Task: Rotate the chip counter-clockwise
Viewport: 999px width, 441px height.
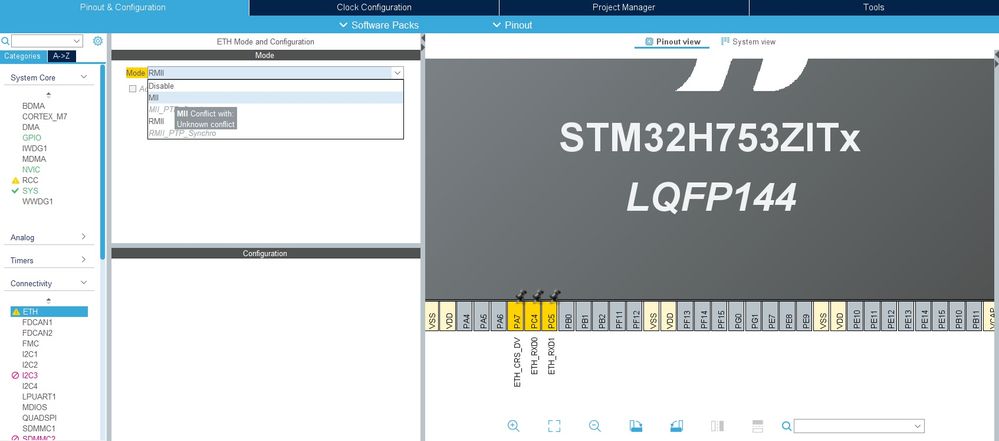Action: [x=677, y=426]
